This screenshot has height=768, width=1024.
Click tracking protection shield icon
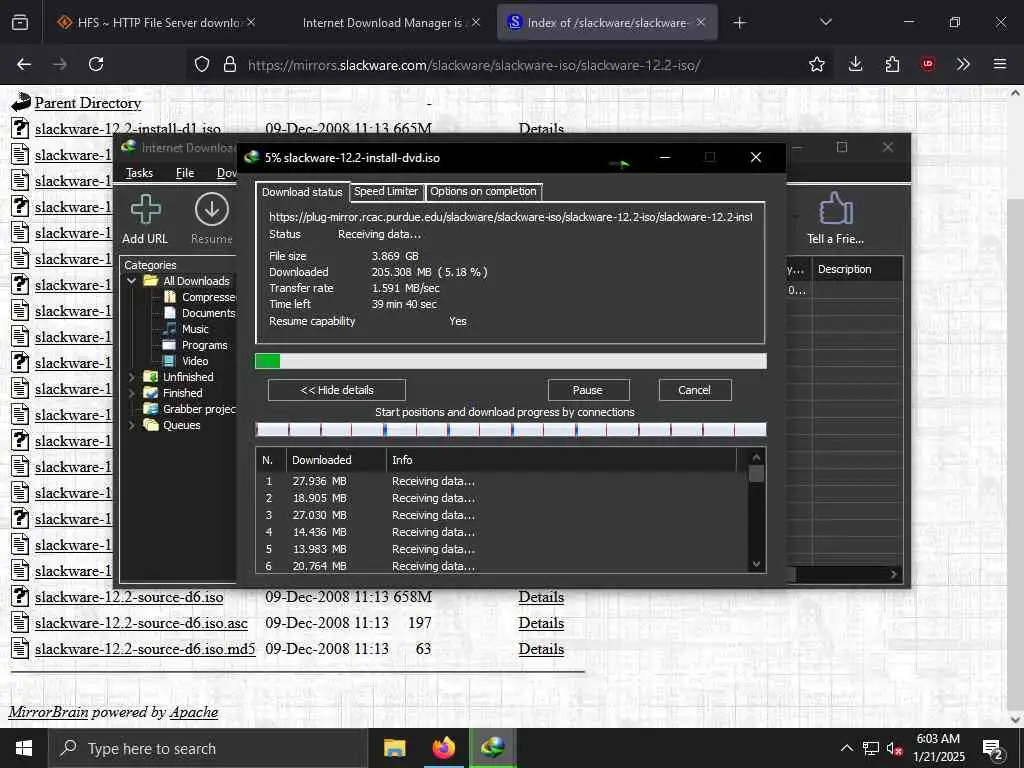[202, 64]
